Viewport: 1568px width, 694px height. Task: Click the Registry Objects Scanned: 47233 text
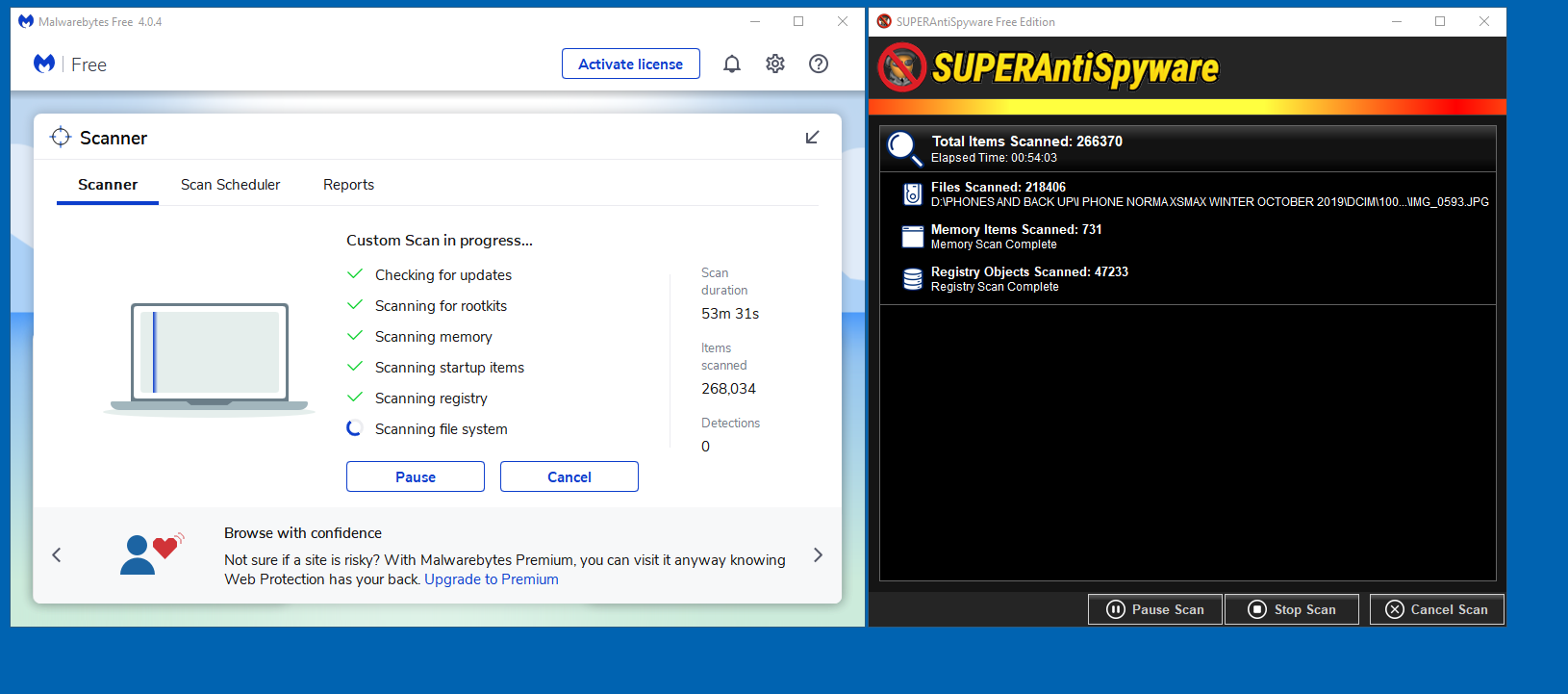pyautogui.click(x=1029, y=271)
